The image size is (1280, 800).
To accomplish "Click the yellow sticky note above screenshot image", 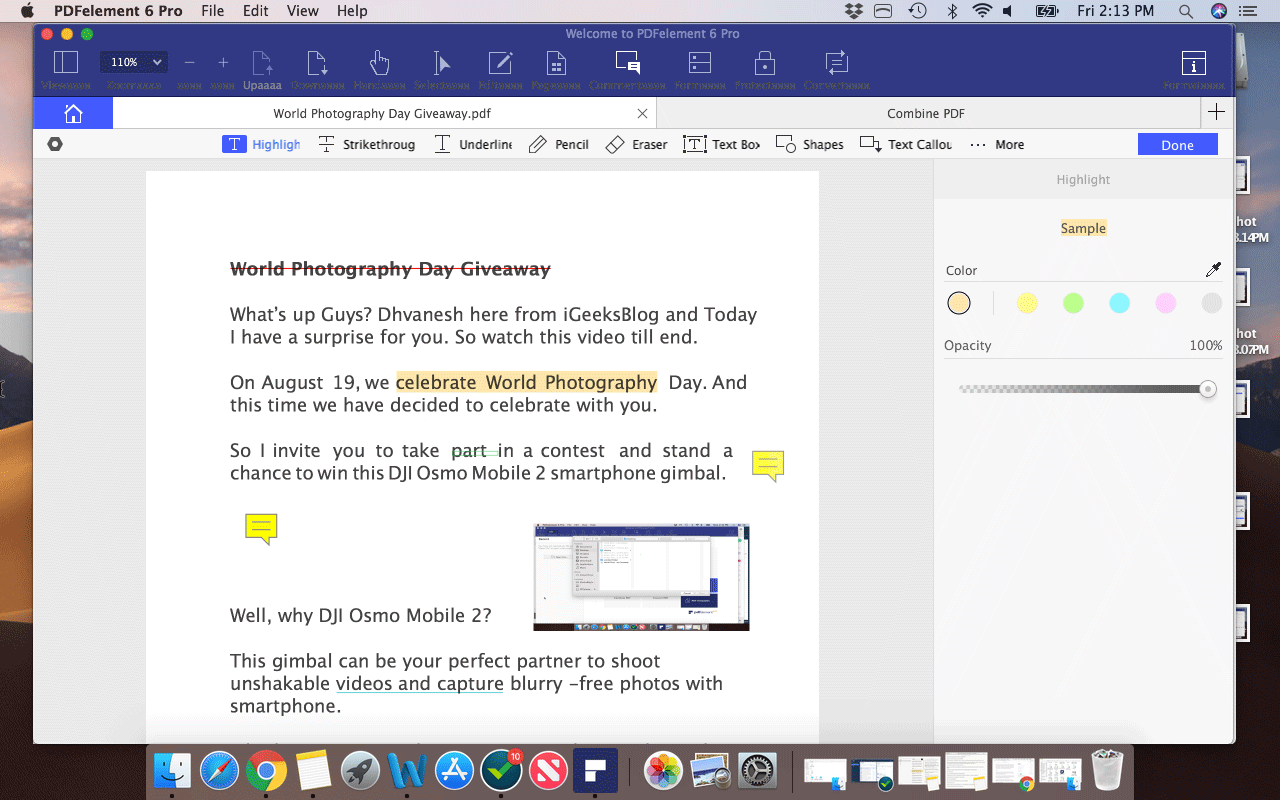I will [x=261, y=528].
